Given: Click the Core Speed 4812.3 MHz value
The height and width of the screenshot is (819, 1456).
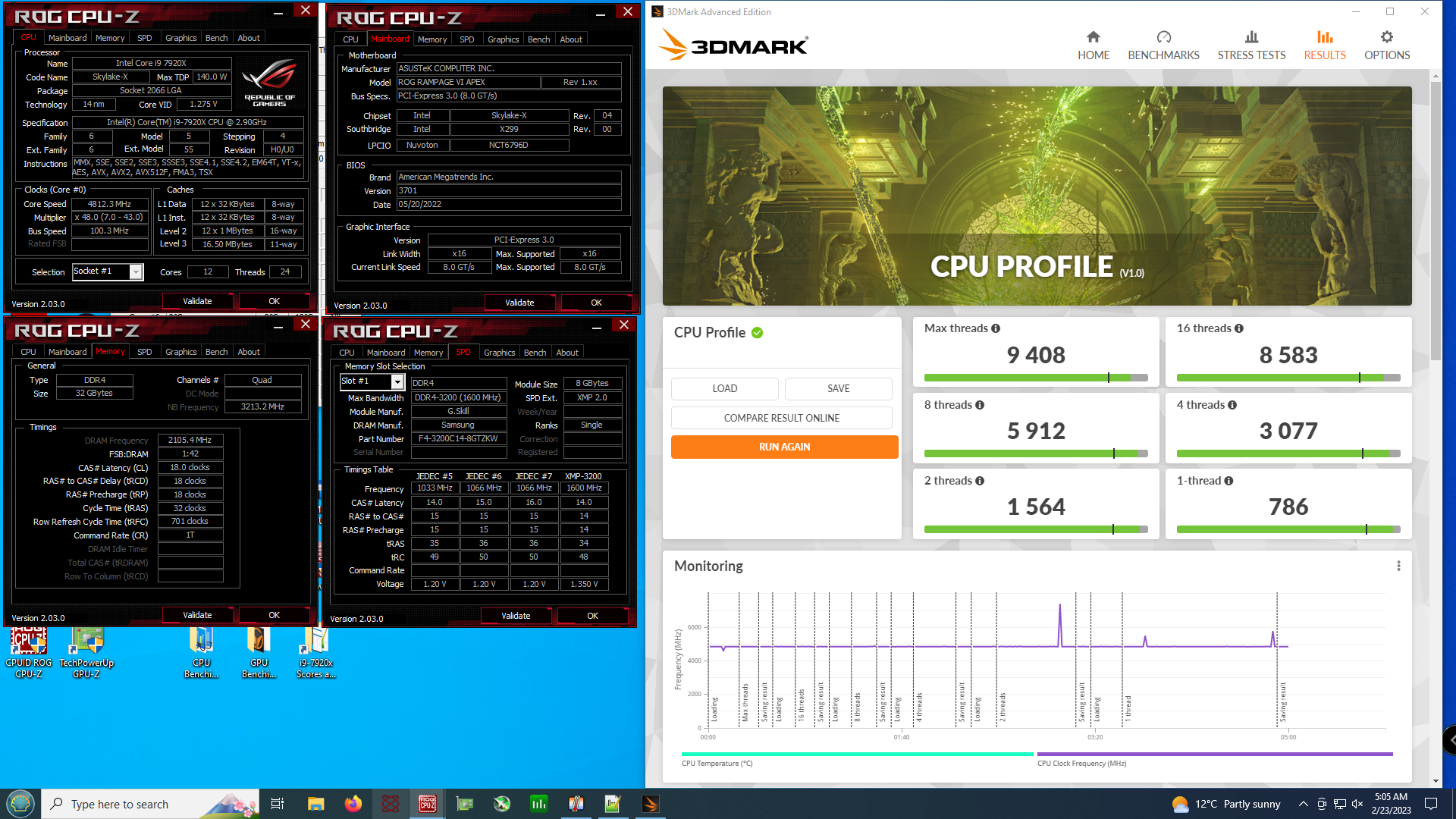Looking at the screenshot, I should click(110, 204).
